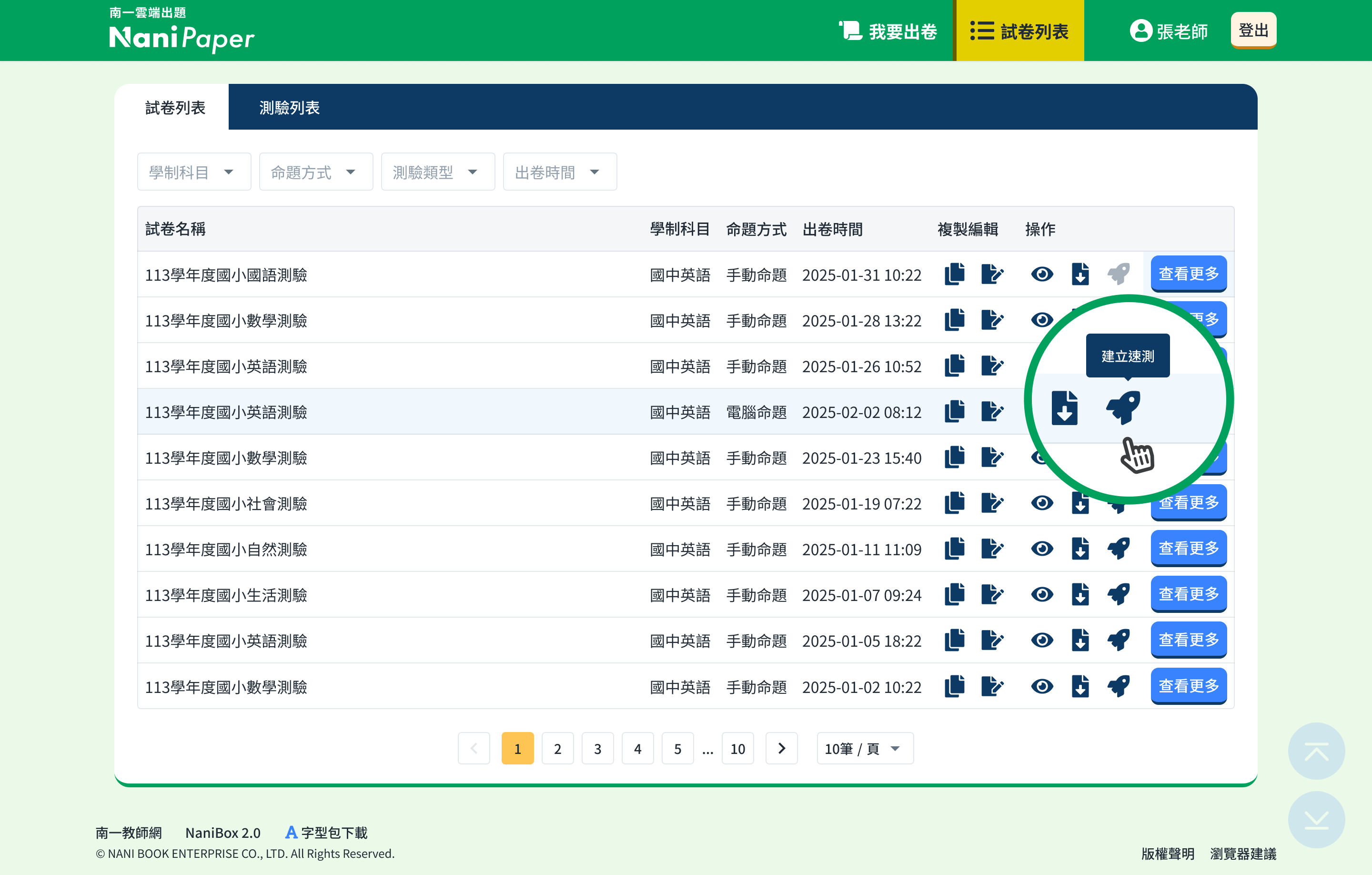Edit the 113學年度國小自然測驗 paper

click(x=992, y=549)
